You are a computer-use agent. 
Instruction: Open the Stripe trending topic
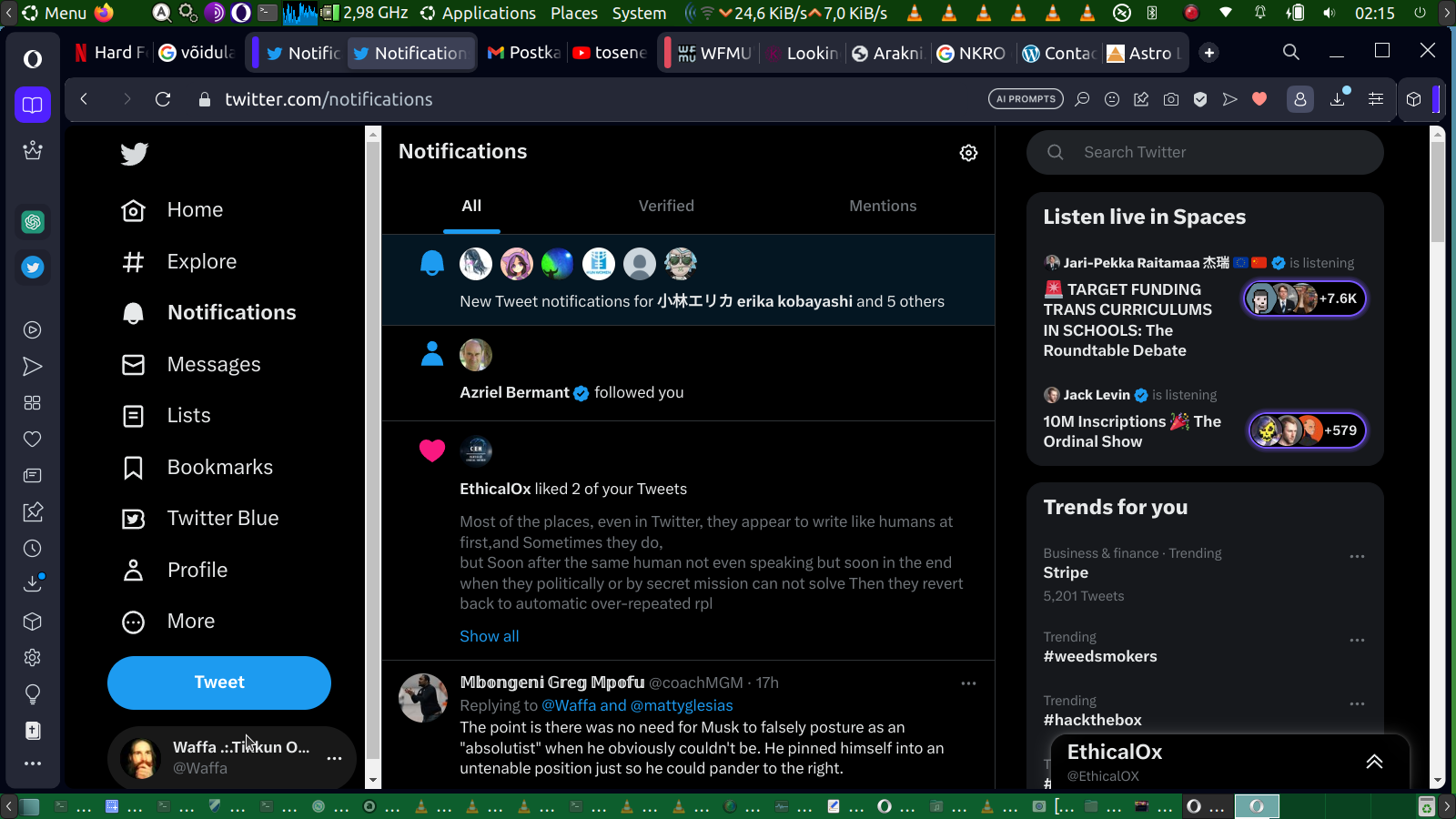coord(1066,572)
